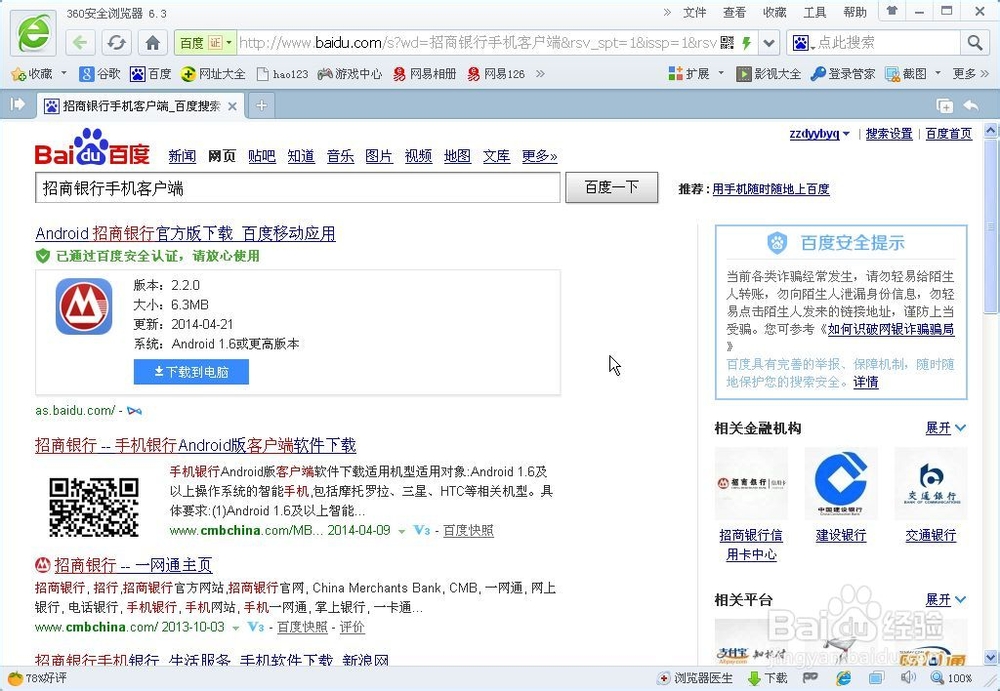Click the restore closed tab arrow
The image size is (1000, 691).
[x=971, y=105]
